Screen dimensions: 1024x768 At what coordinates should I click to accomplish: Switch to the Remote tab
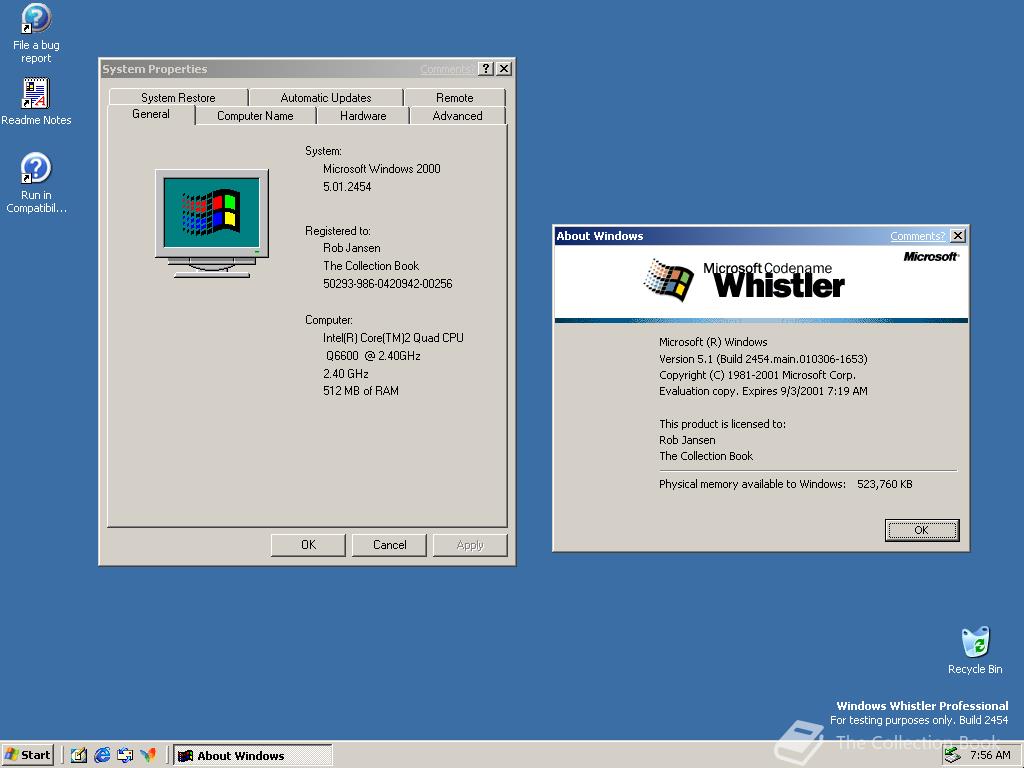[x=455, y=97]
